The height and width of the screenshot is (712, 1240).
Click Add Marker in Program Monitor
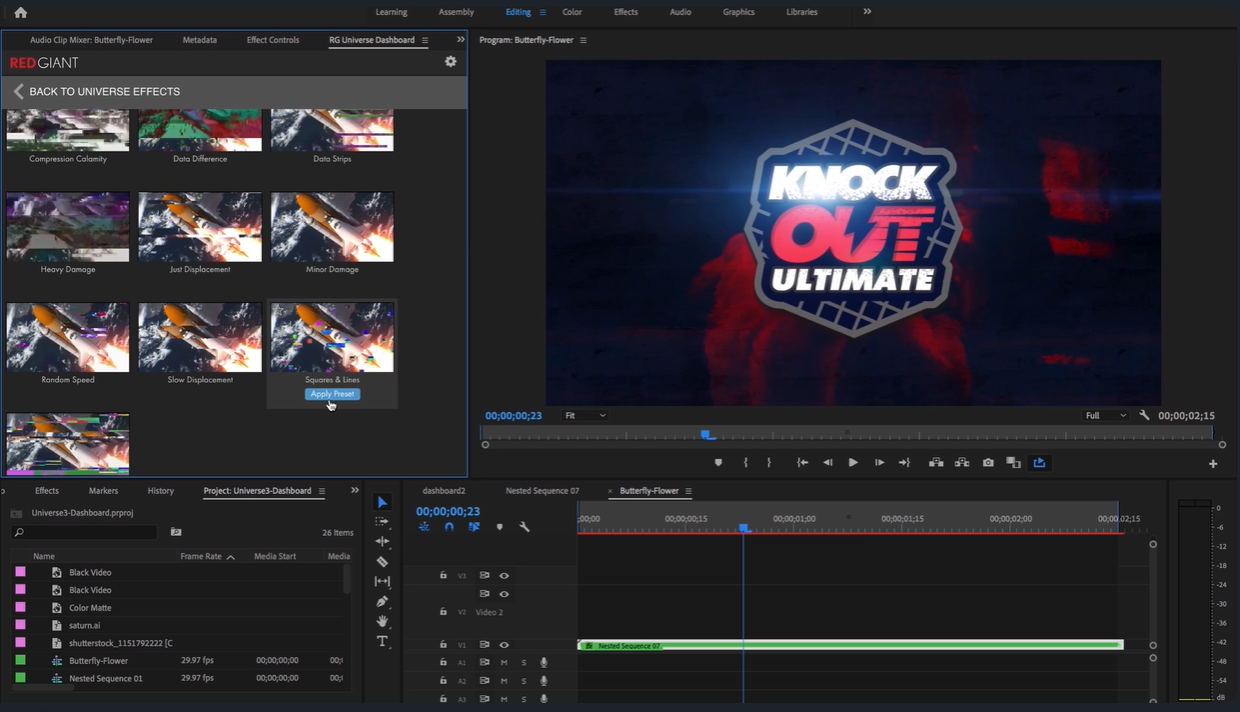point(718,463)
